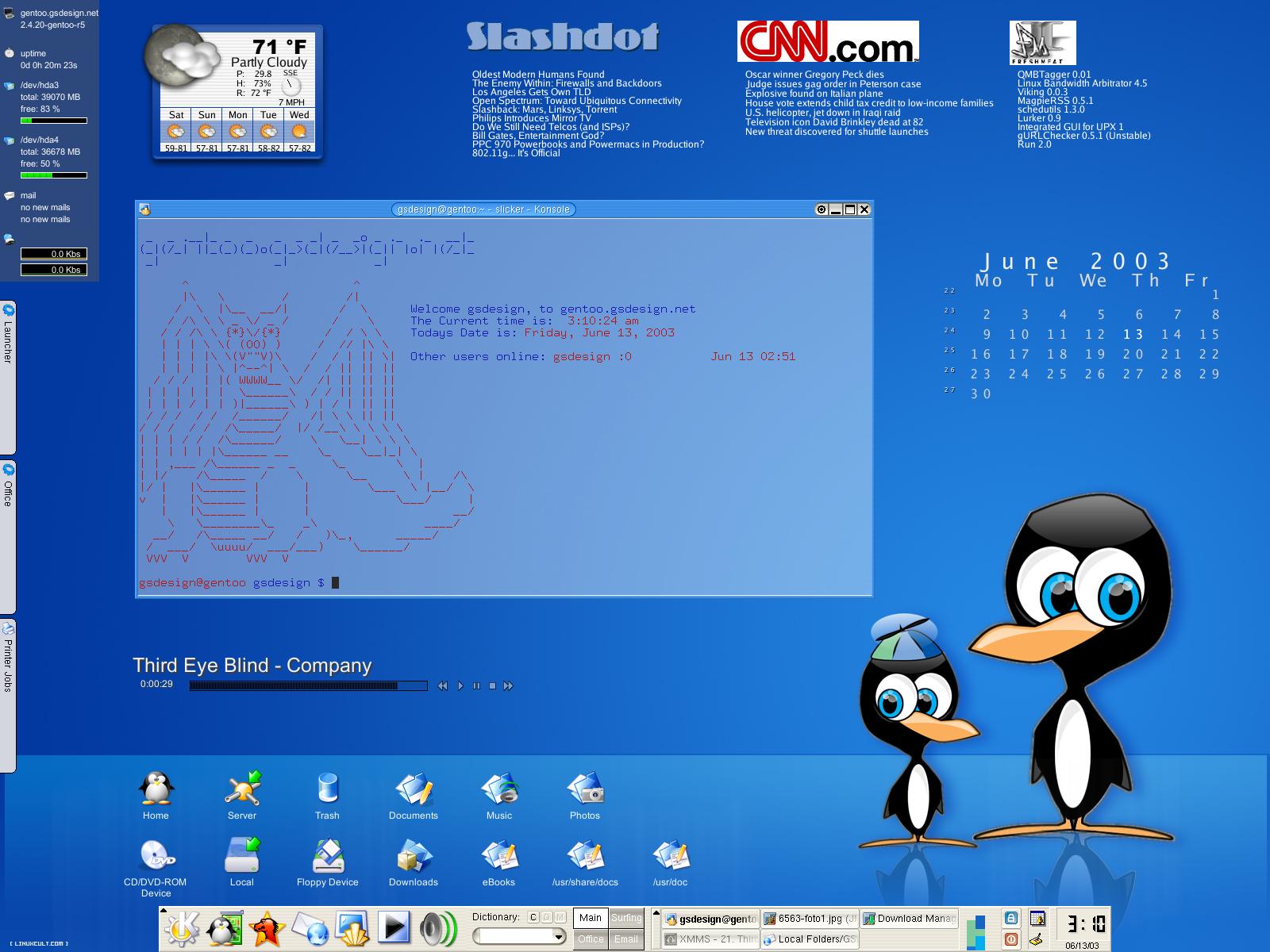Expand the taskbar list arrow
The width and height of the screenshot is (1270, 952).
click(656, 914)
